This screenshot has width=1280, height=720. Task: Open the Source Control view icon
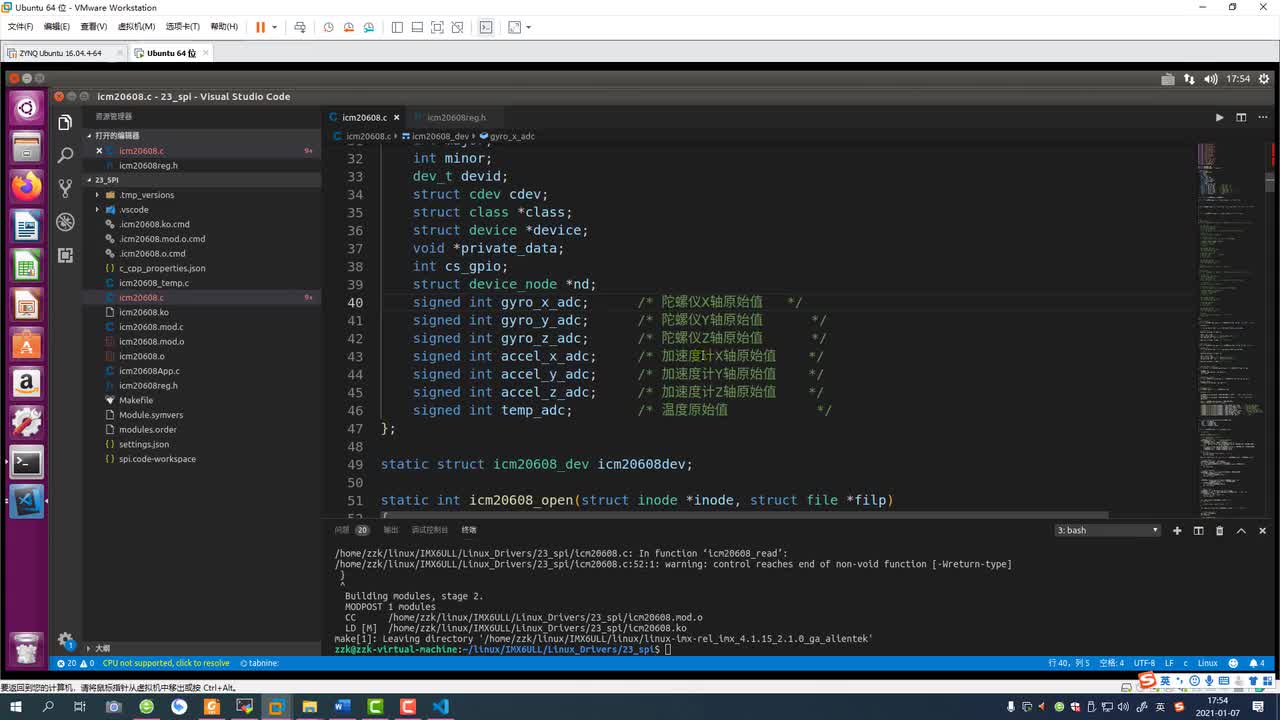pyautogui.click(x=65, y=188)
